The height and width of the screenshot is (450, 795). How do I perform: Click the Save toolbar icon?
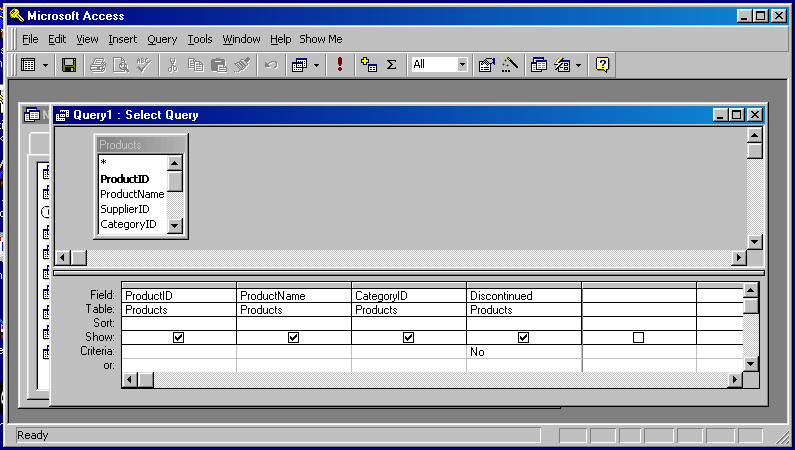69,65
